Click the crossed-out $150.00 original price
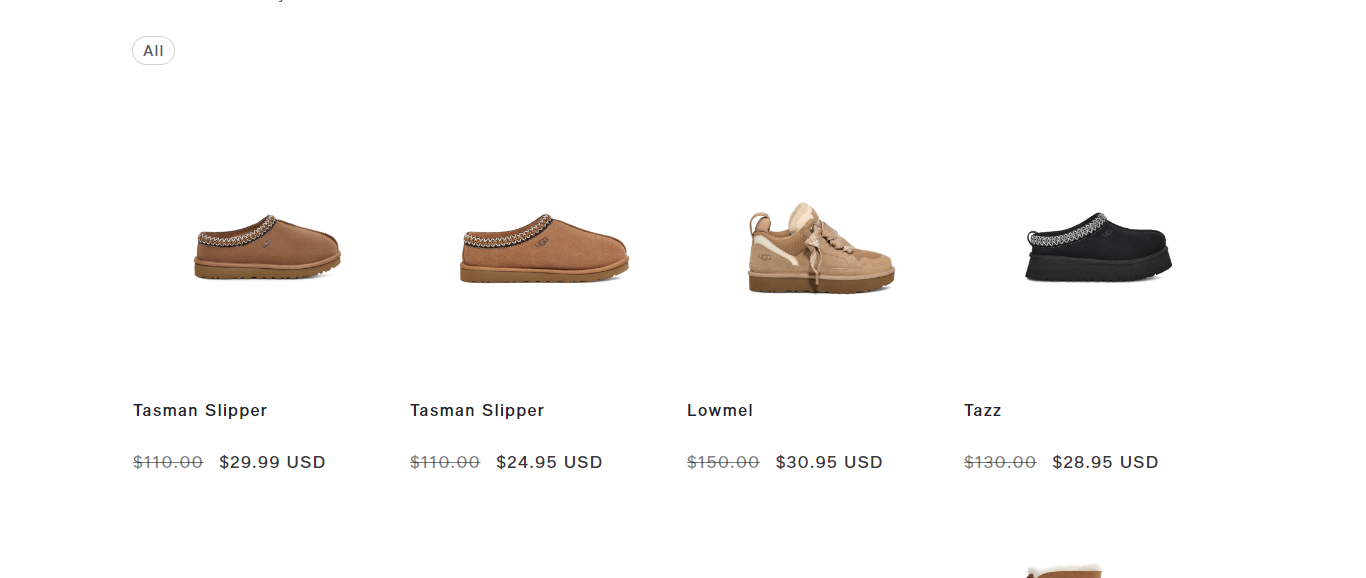Viewport: 1366px width, 578px height. pos(723,462)
